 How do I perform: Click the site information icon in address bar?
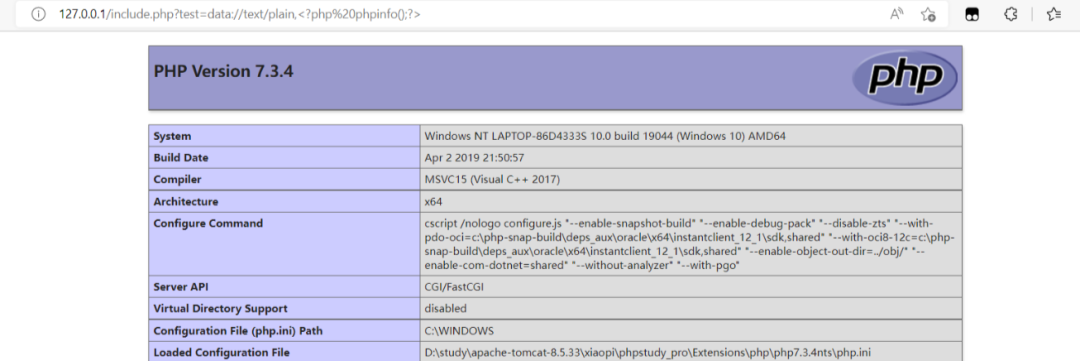[38, 14]
